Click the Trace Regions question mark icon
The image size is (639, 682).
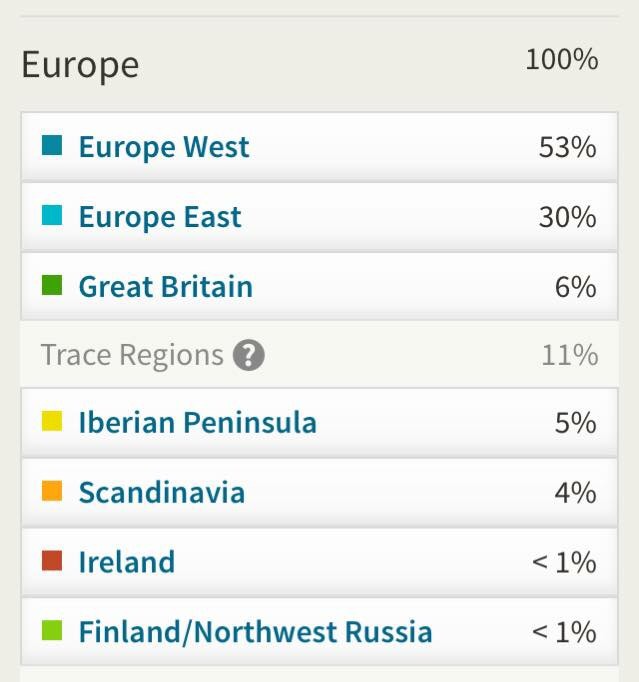click(249, 355)
